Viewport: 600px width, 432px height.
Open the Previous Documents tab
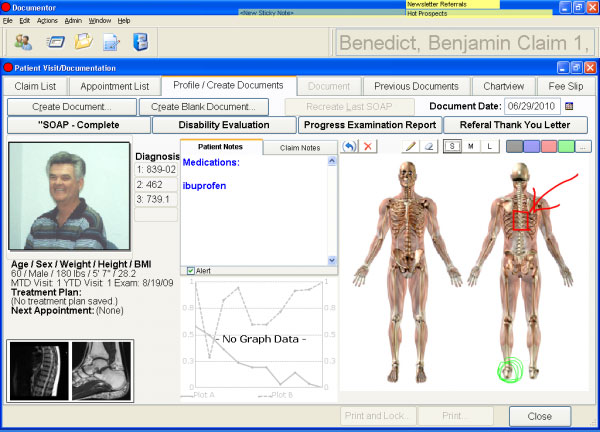pyautogui.click(x=416, y=86)
